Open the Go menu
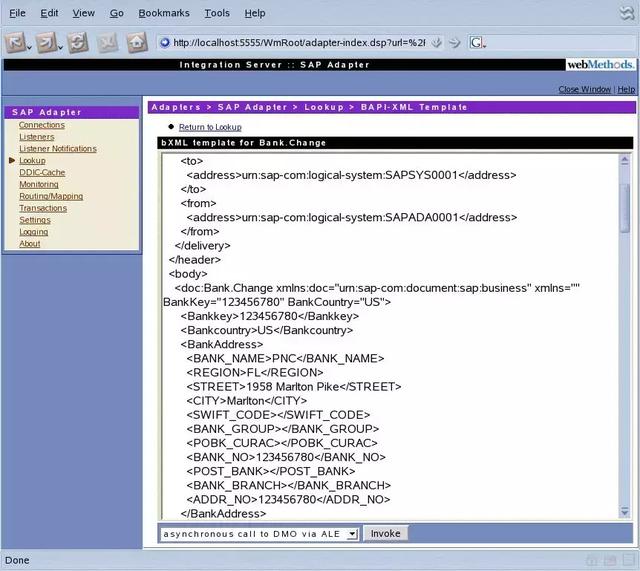Screen dimensions: 640x571 117,13
